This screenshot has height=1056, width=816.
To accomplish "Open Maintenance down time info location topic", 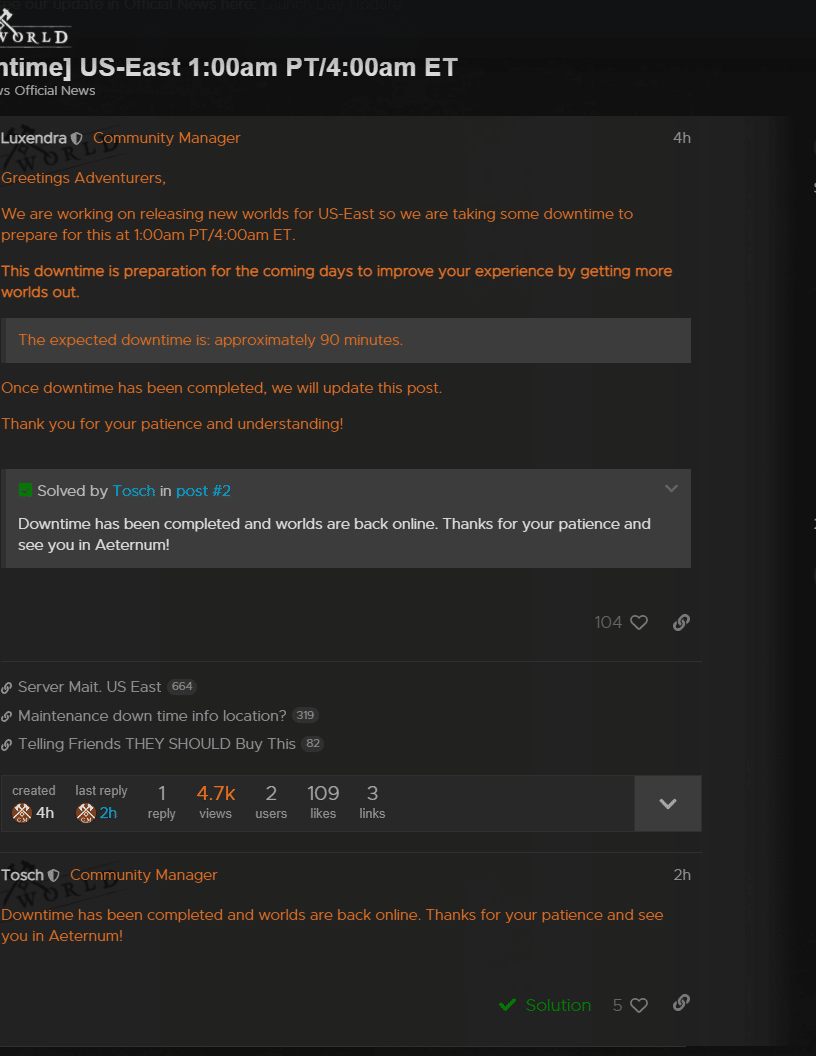I will coord(152,716).
